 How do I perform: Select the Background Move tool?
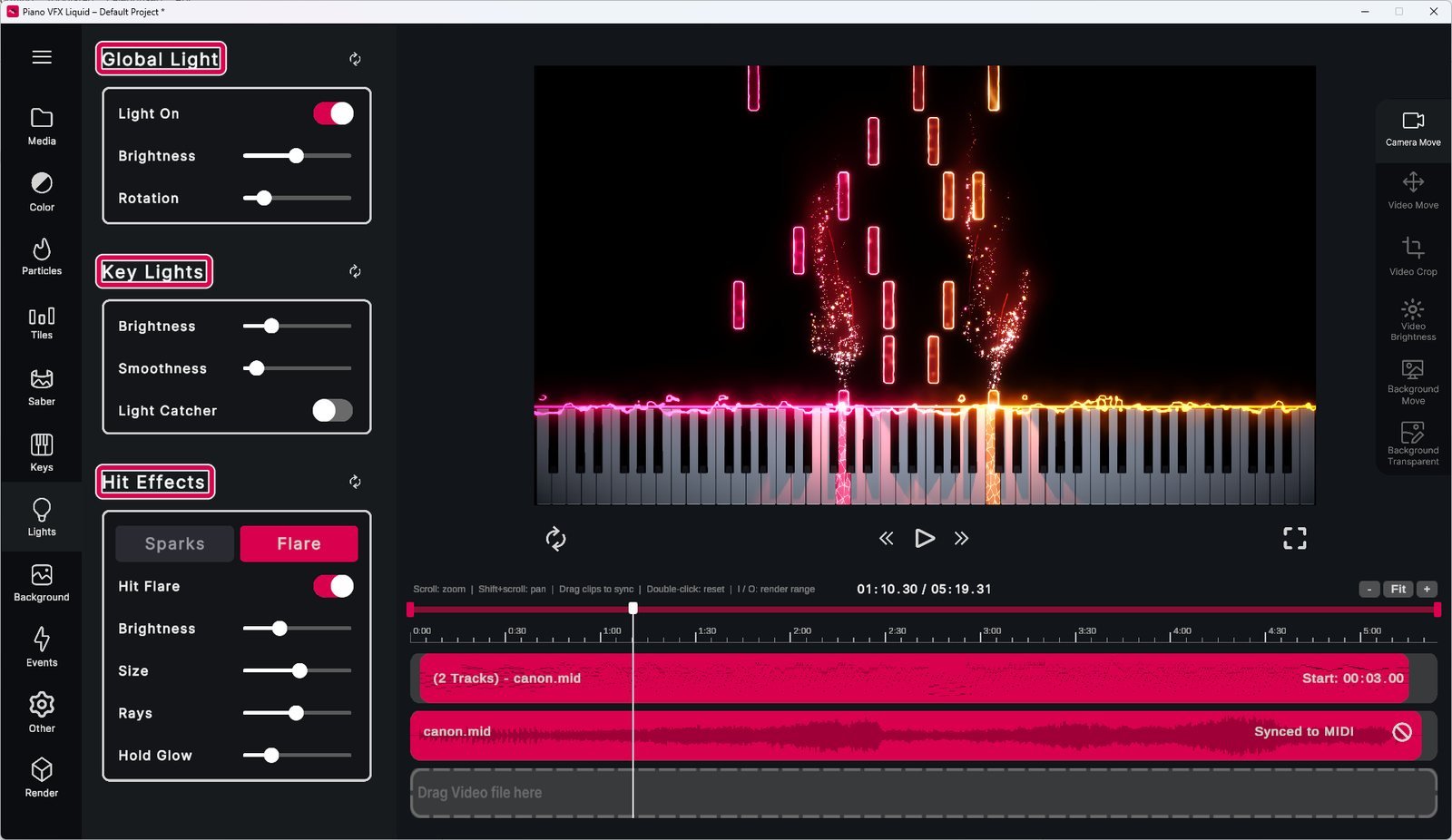pos(1413,382)
